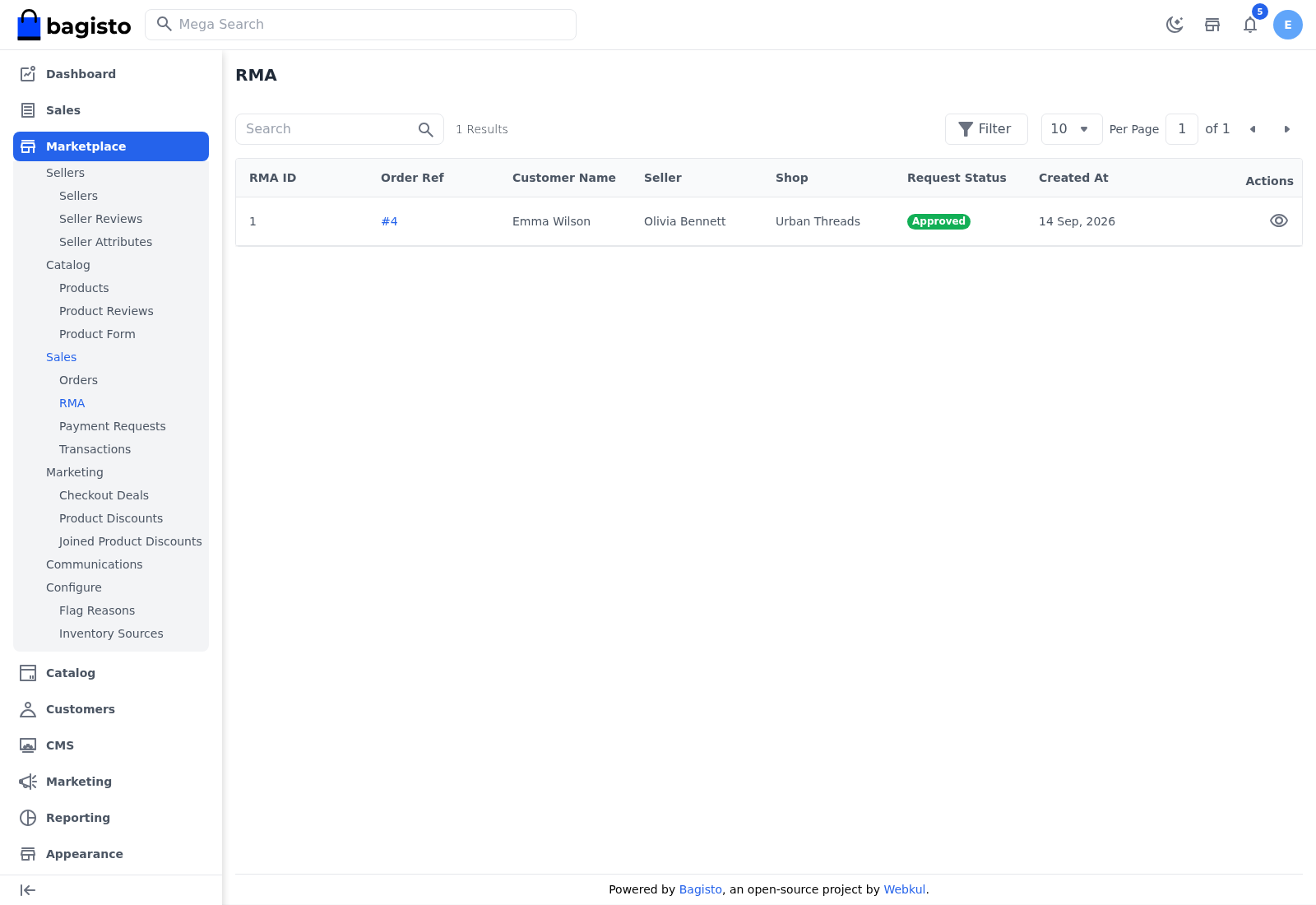Click the Reporting pie chart icon

pos(28,818)
